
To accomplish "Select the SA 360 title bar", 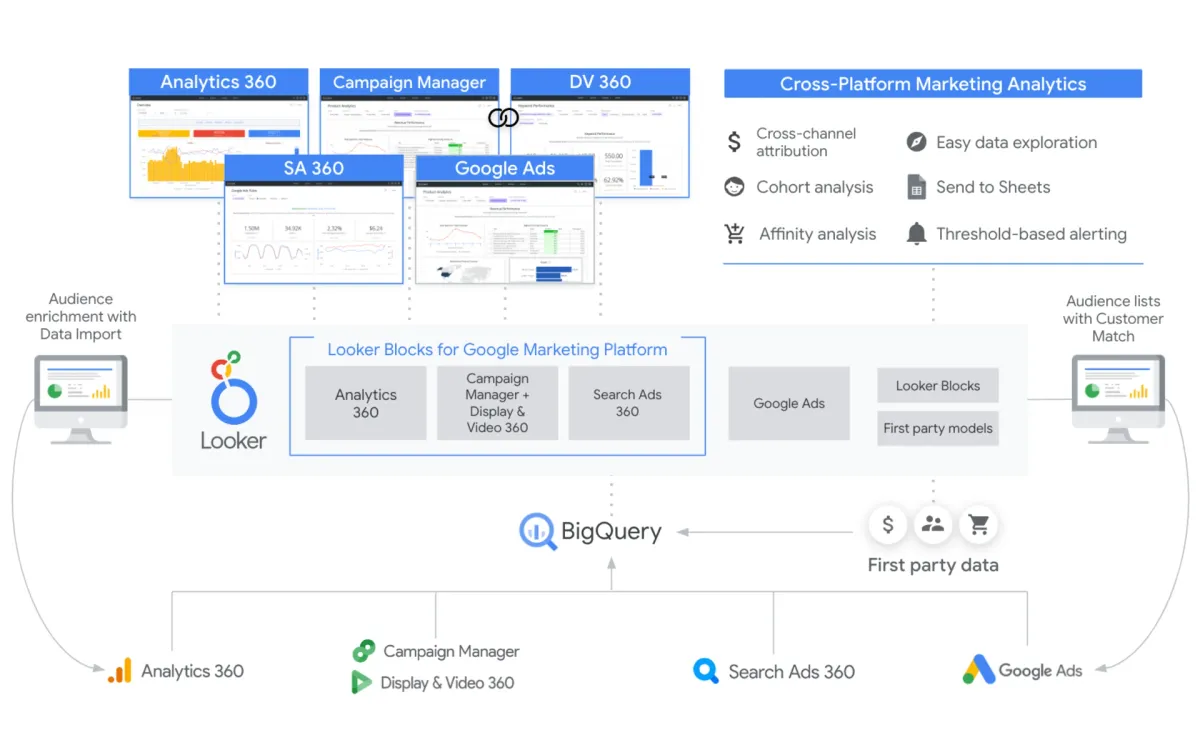I will (314, 168).
